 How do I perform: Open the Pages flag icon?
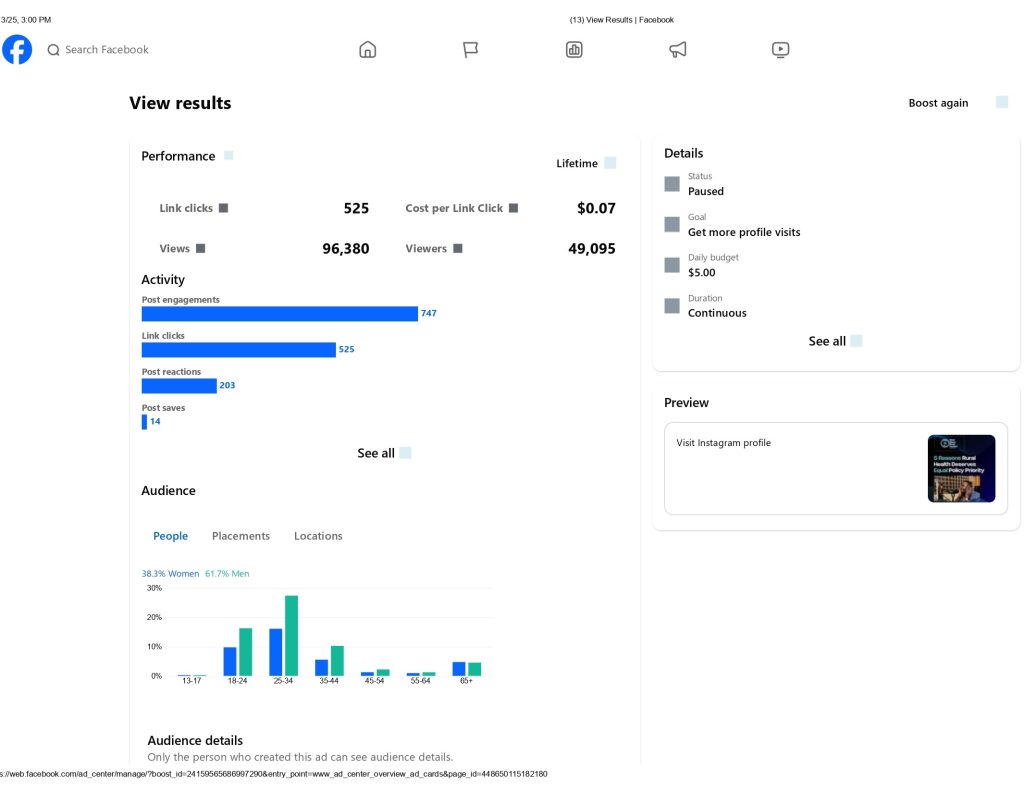471,50
